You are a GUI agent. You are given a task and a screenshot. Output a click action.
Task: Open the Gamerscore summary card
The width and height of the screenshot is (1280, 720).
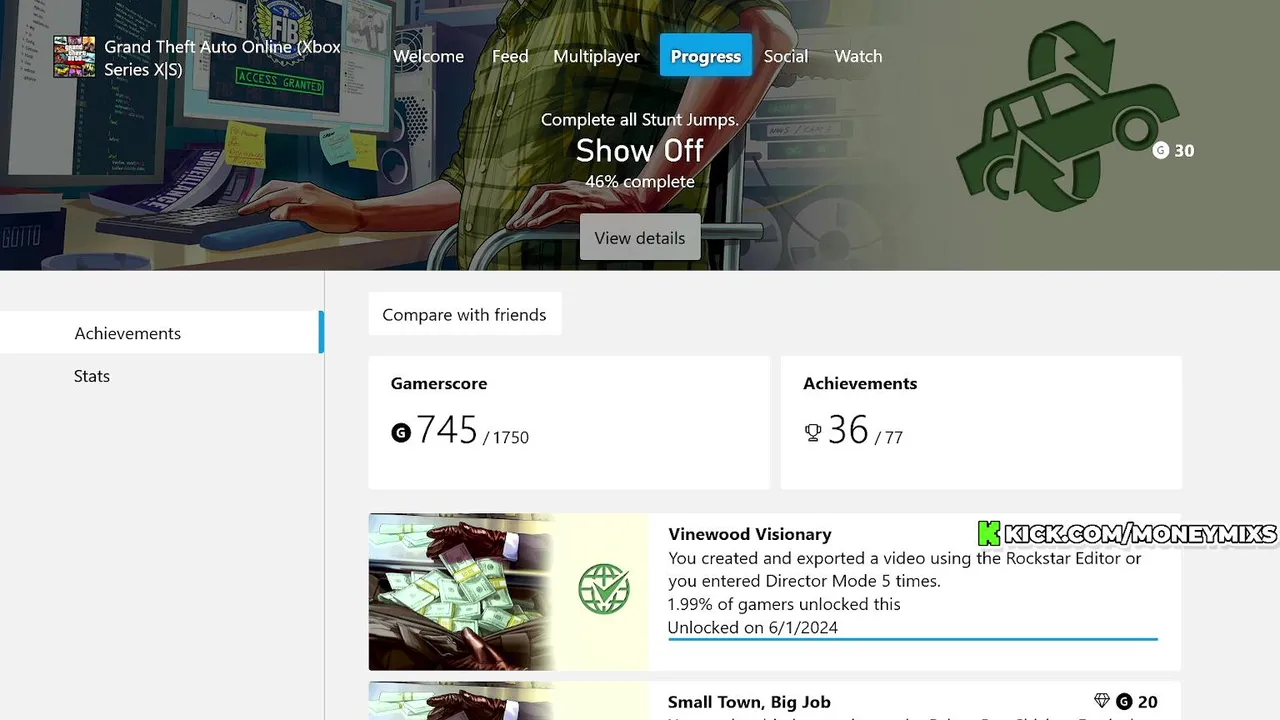click(569, 423)
